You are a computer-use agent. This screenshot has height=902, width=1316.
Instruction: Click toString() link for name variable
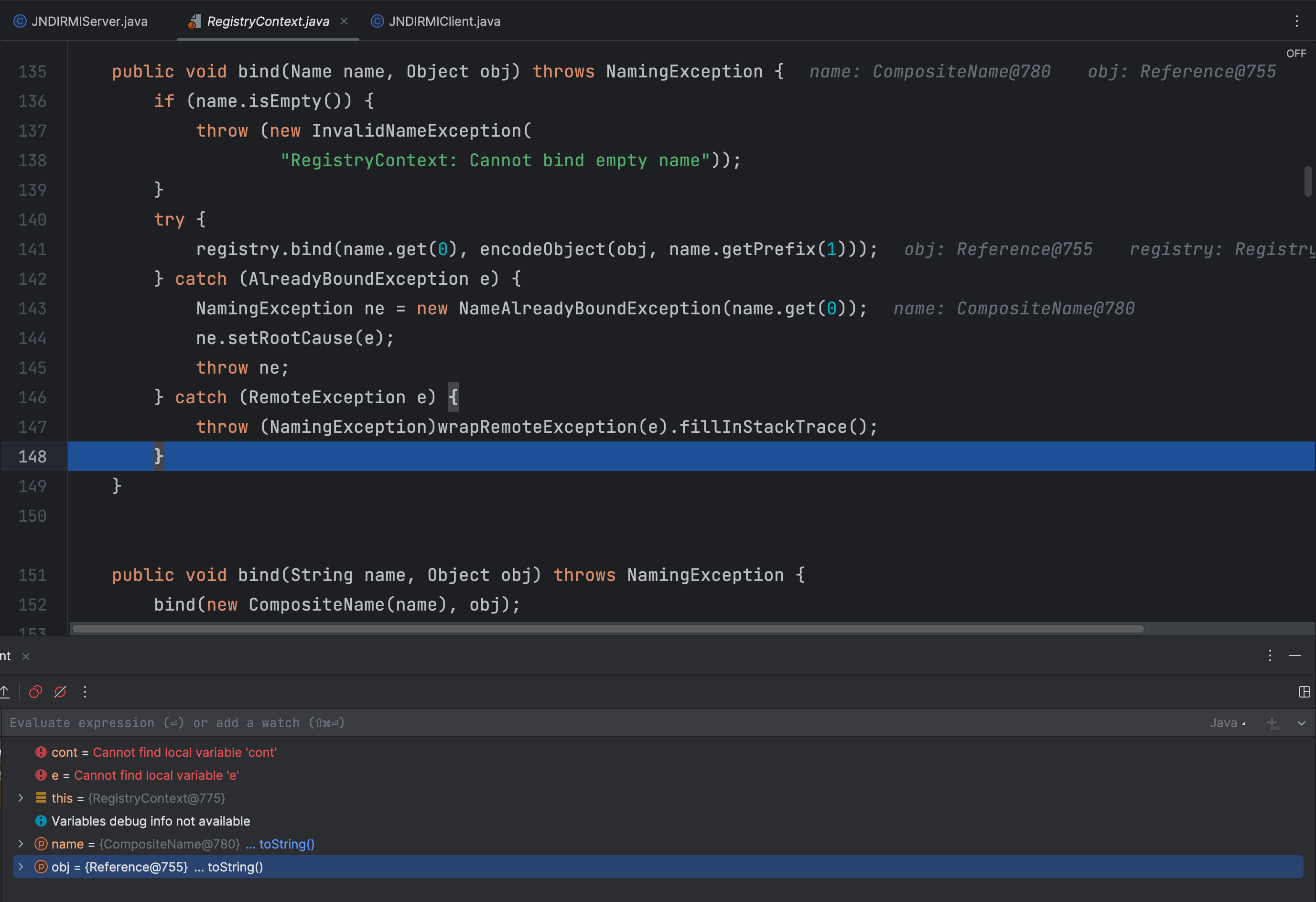coord(287,844)
